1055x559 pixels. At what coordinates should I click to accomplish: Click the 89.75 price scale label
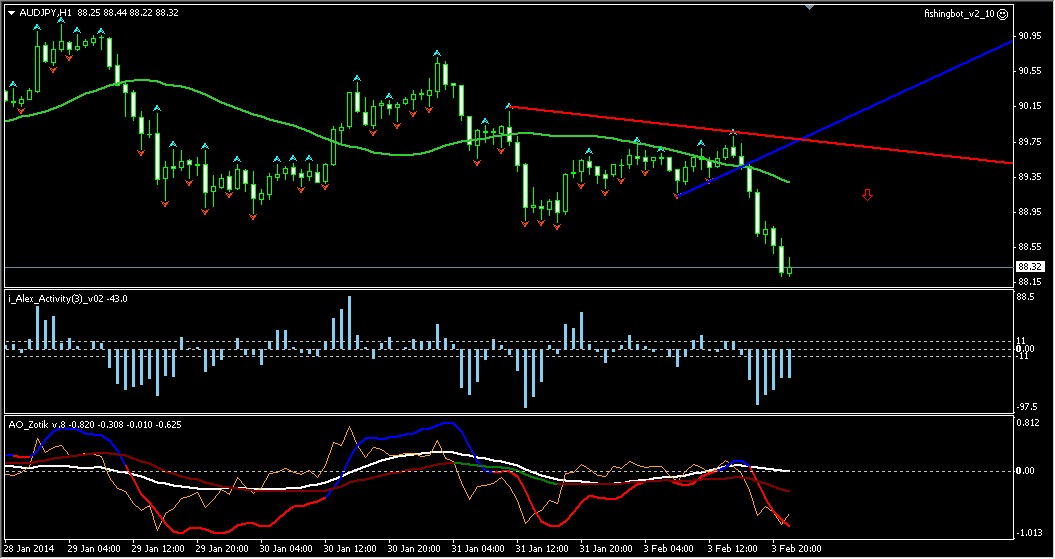click(x=1030, y=141)
